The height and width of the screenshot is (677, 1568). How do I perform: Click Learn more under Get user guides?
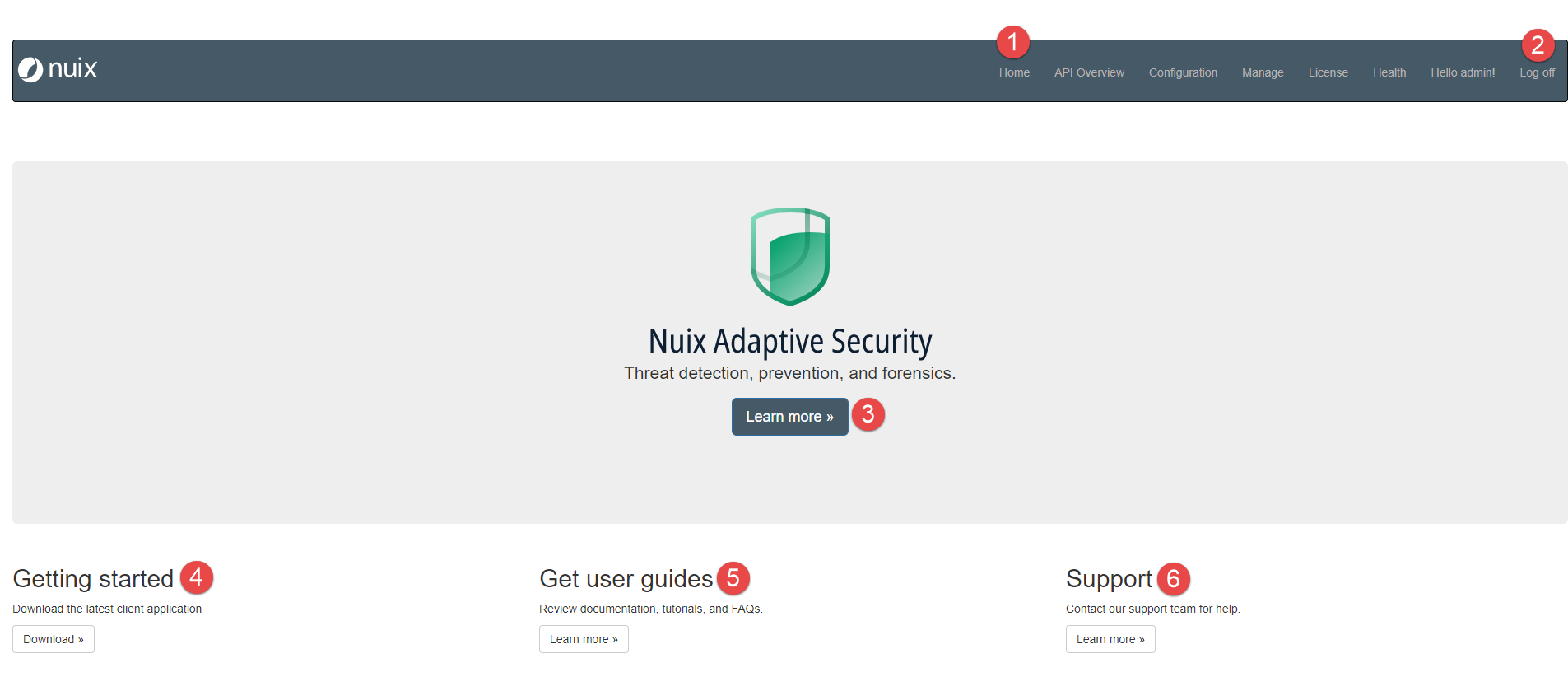(x=584, y=639)
